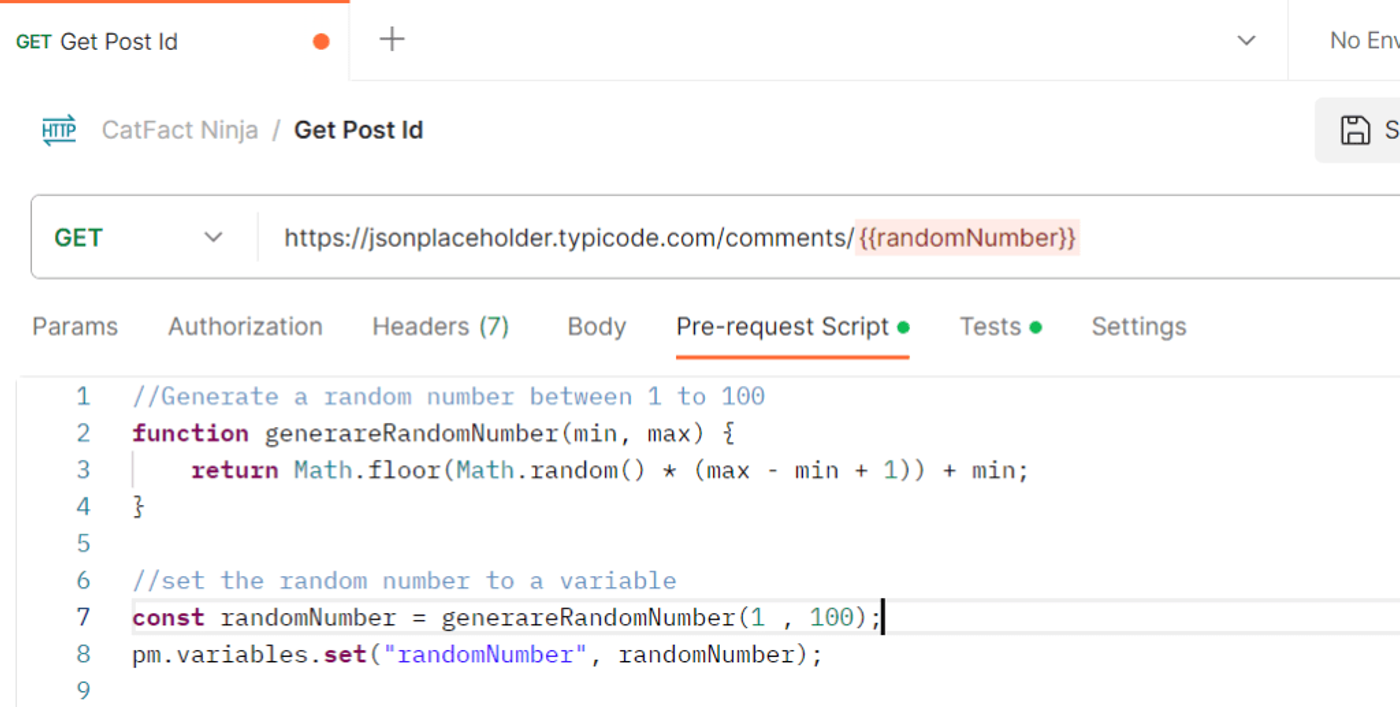The height and width of the screenshot is (707, 1400).
Task: Select the Pre-request Script tab
Action: (x=792, y=327)
